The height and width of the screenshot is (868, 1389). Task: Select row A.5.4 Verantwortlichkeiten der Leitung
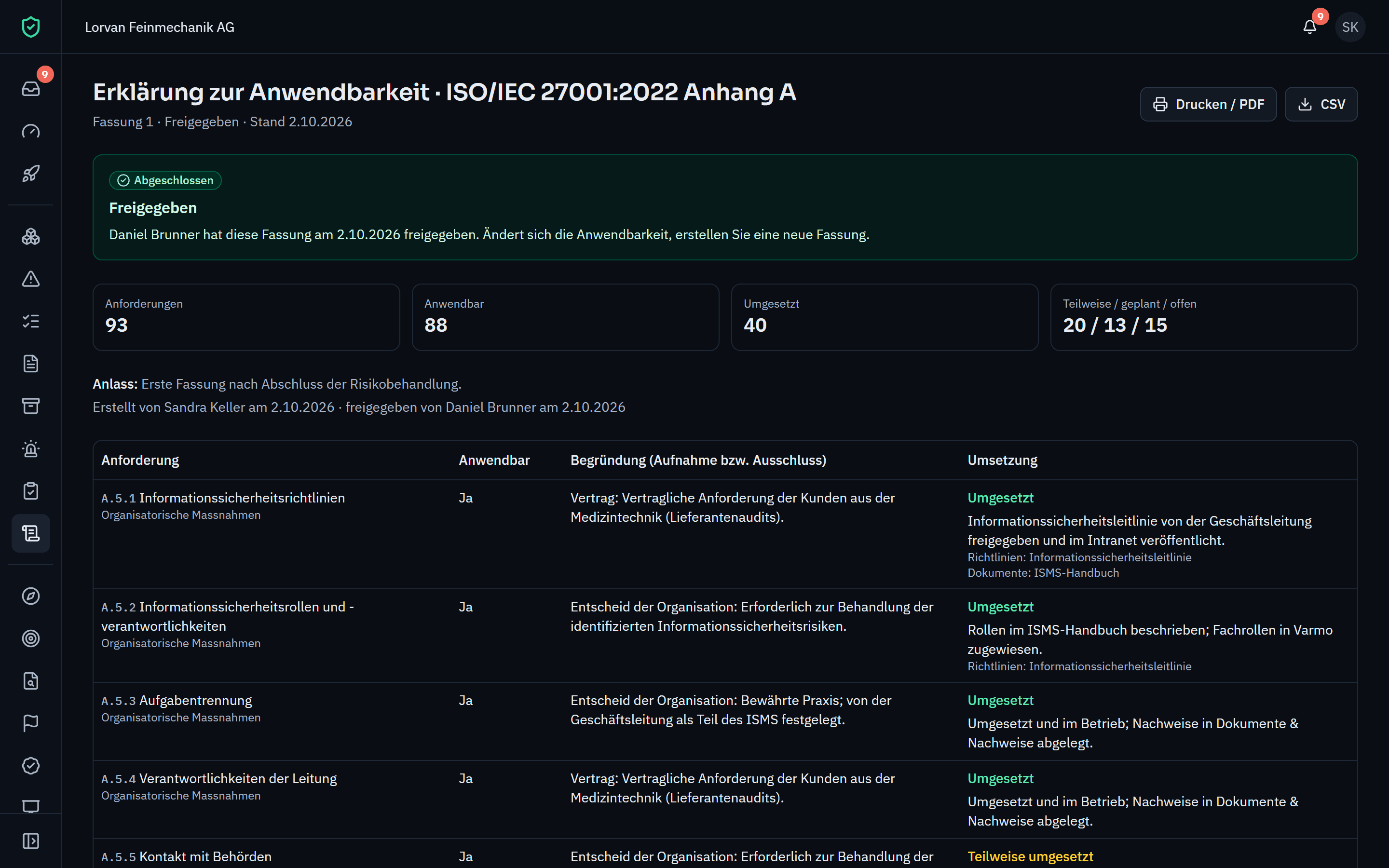(x=725, y=800)
